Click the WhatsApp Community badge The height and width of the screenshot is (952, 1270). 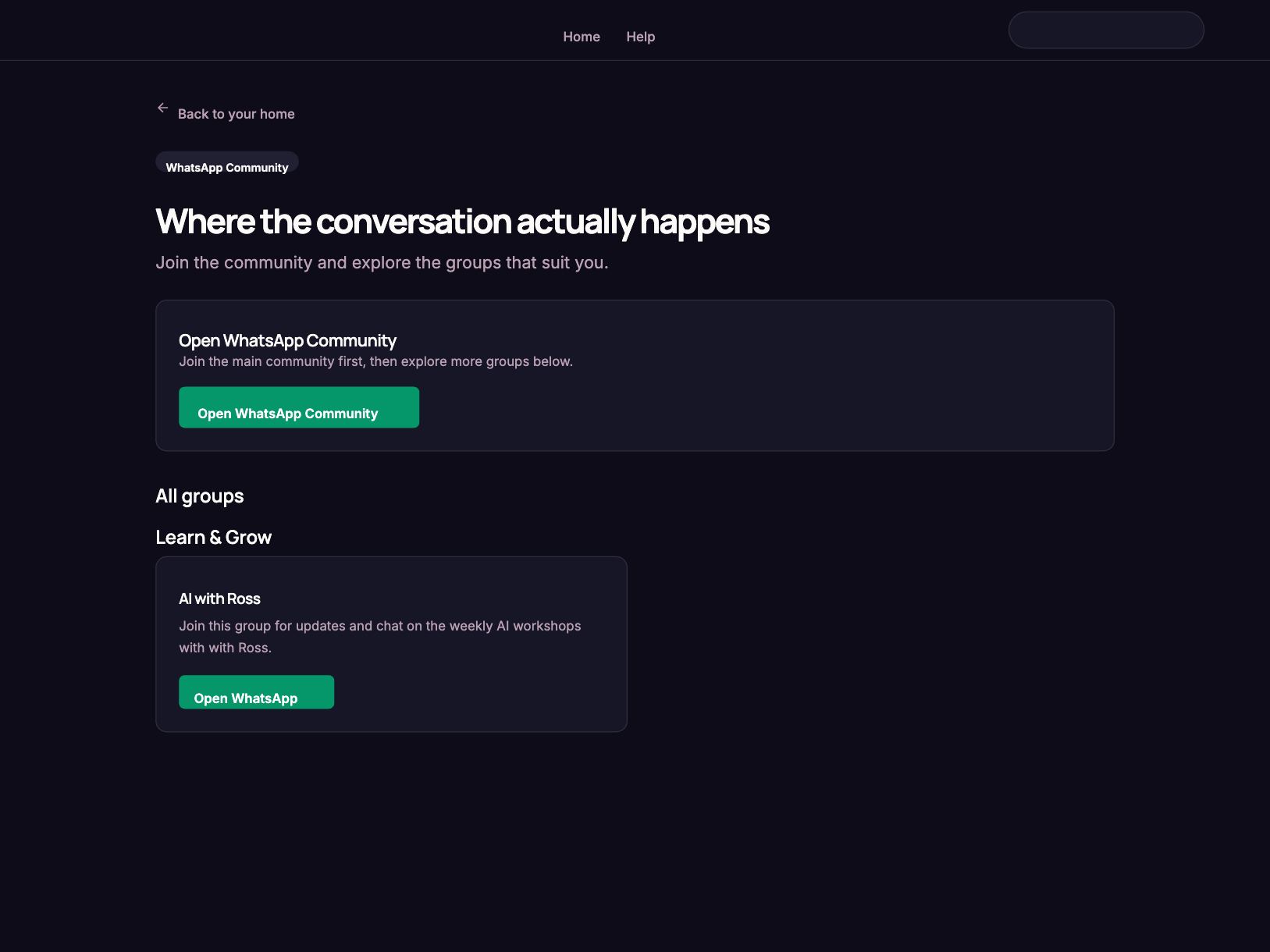(227, 162)
